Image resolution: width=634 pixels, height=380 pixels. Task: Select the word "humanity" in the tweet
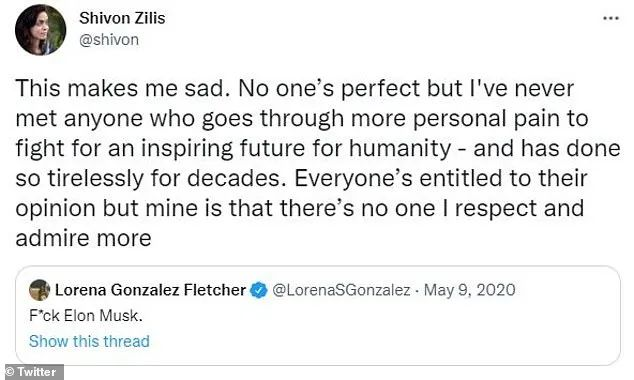click(x=399, y=149)
